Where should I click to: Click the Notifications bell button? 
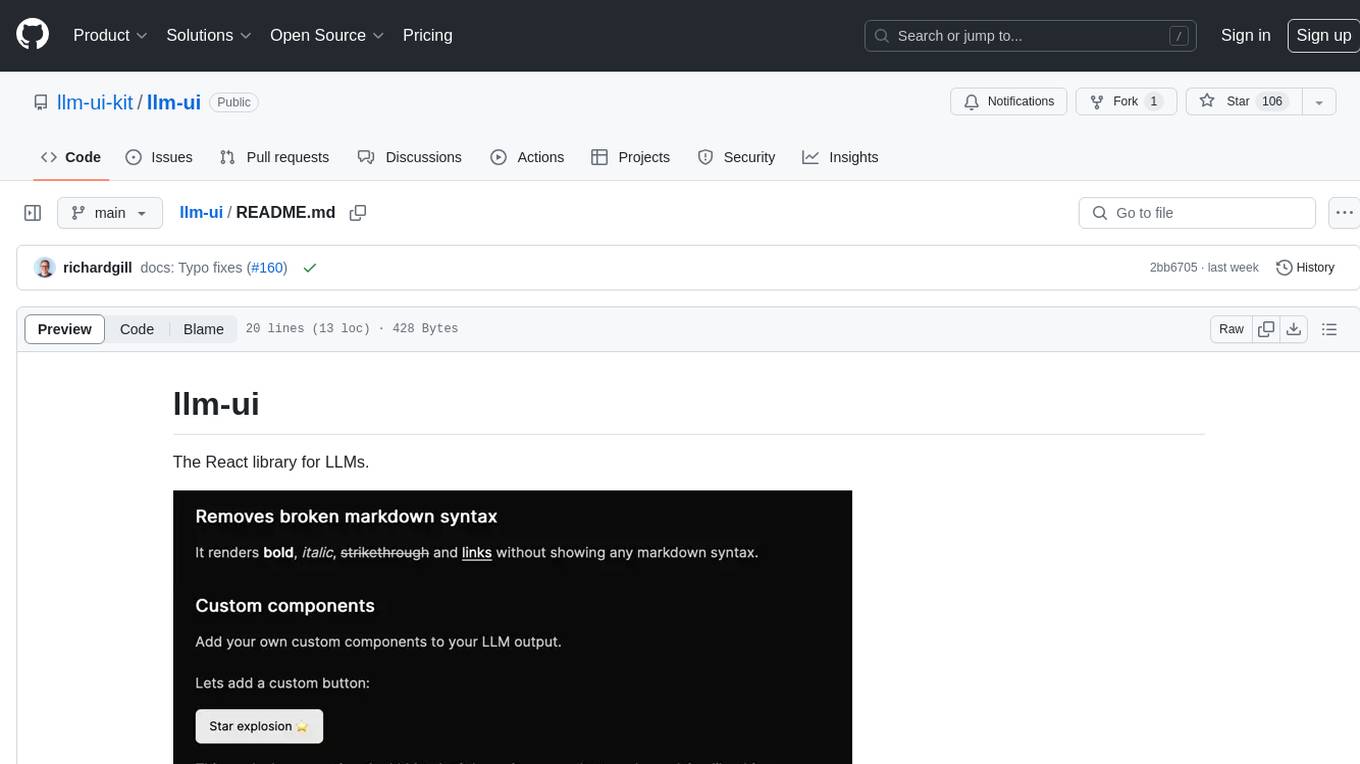pos(1009,102)
